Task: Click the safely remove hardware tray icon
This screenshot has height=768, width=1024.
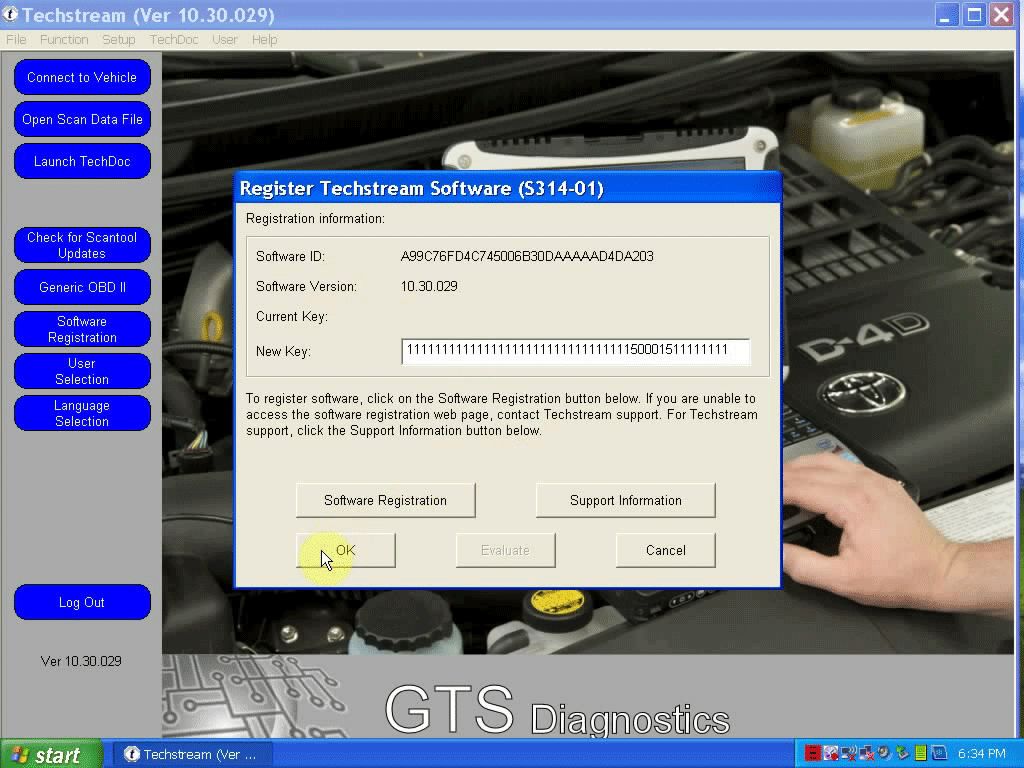Action: (x=903, y=753)
